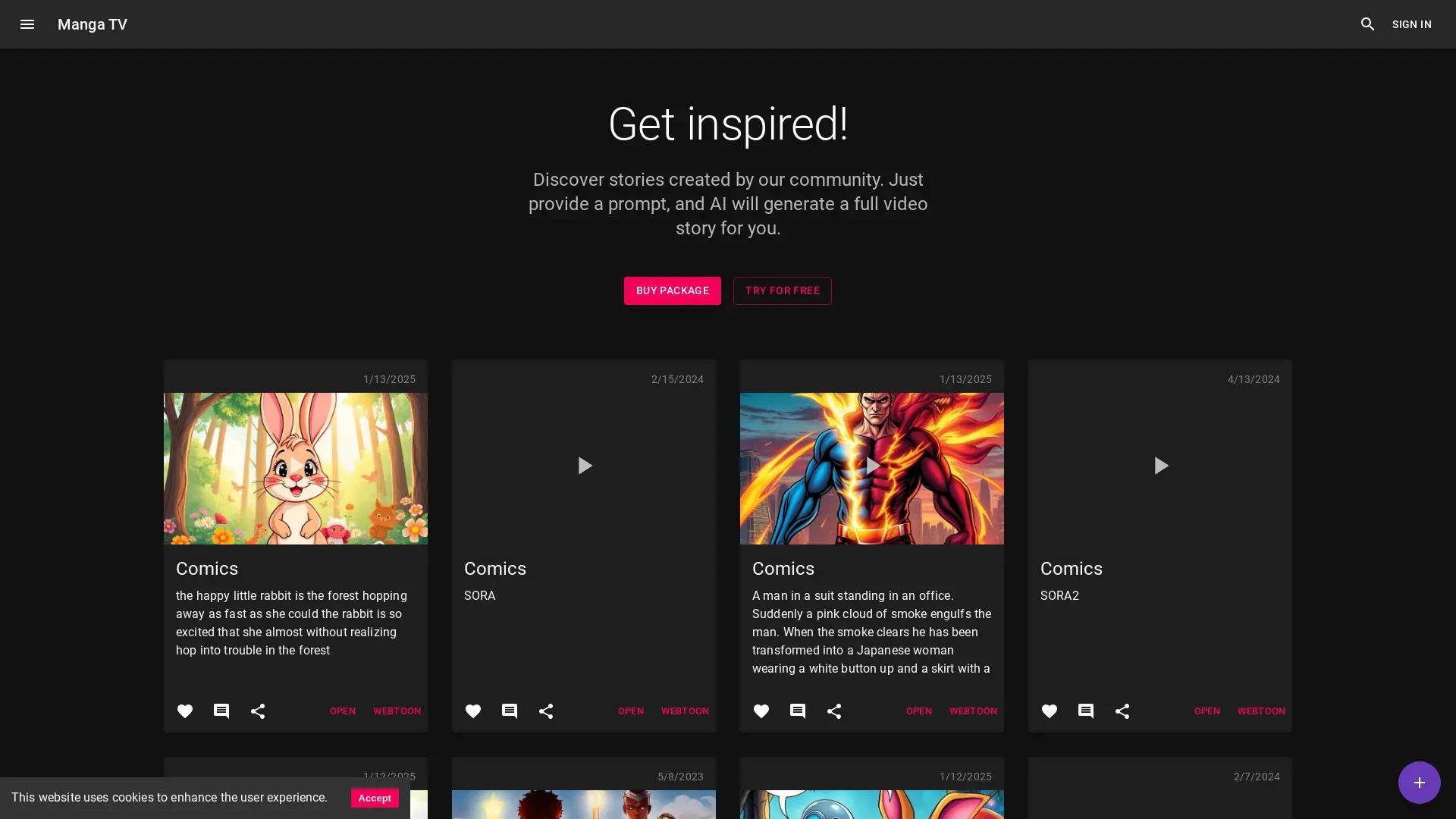Share the superhero comic card
The width and height of the screenshot is (1456, 819).
tap(833, 711)
